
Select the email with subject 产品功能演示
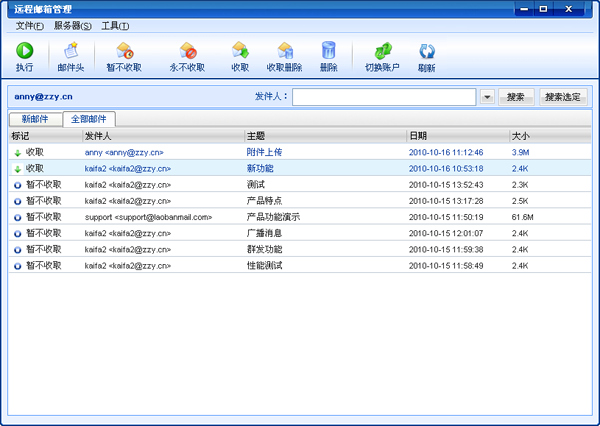point(273,216)
